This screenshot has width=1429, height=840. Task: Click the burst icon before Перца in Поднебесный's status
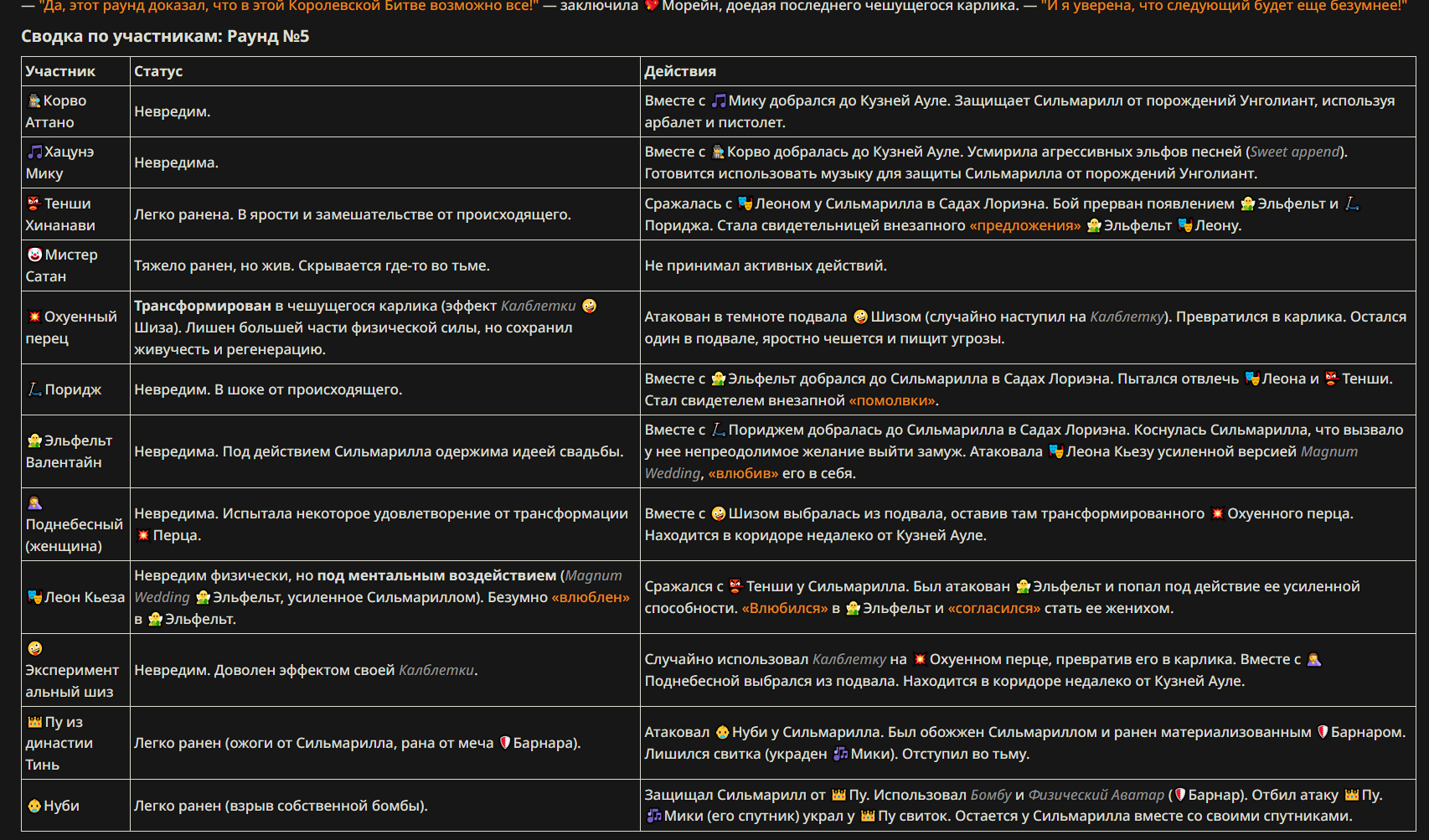point(143,535)
